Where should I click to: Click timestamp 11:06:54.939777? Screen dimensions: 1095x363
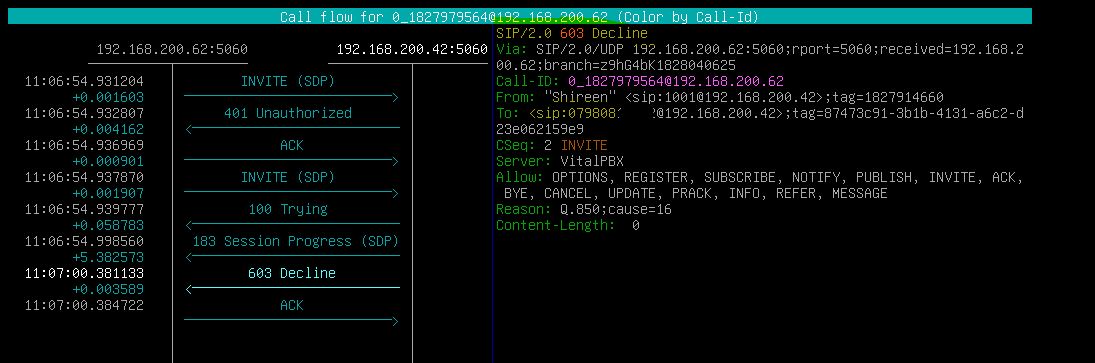pos(84,209)
